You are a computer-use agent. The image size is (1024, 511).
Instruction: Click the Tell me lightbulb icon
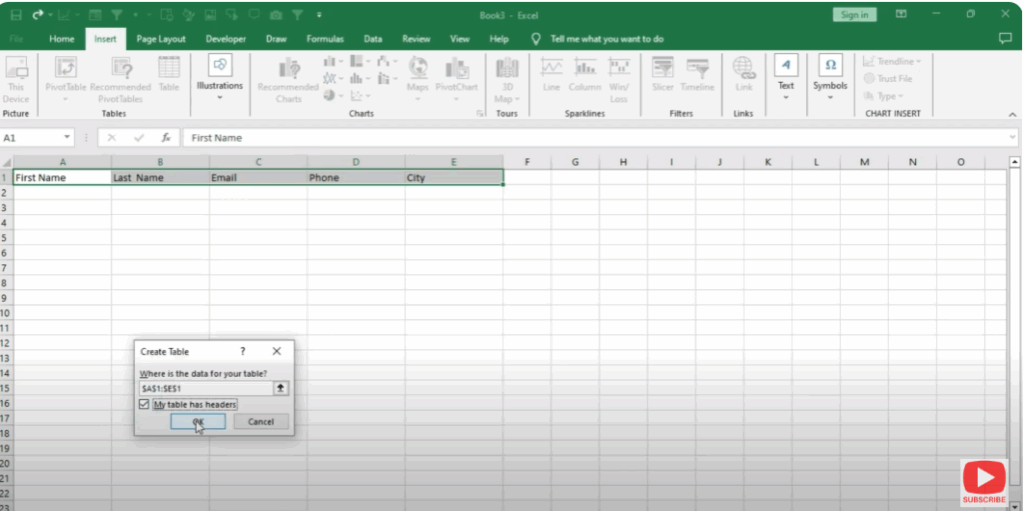(536, 39)
